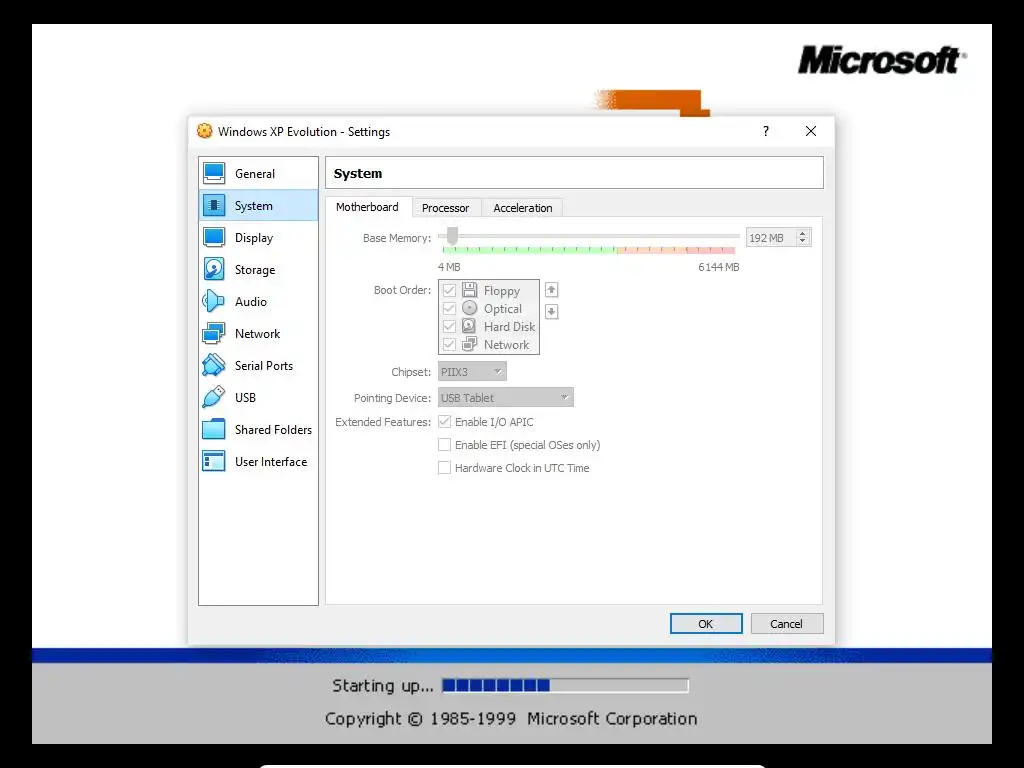1024x768 pixels.
Task: Open Serial Ports connector icon
Action: (214, 365)
